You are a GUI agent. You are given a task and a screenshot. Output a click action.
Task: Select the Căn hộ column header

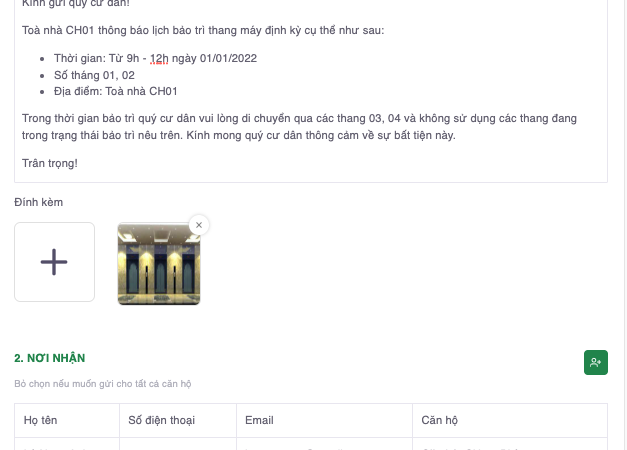pyautogui.click(x=439, y=420)
